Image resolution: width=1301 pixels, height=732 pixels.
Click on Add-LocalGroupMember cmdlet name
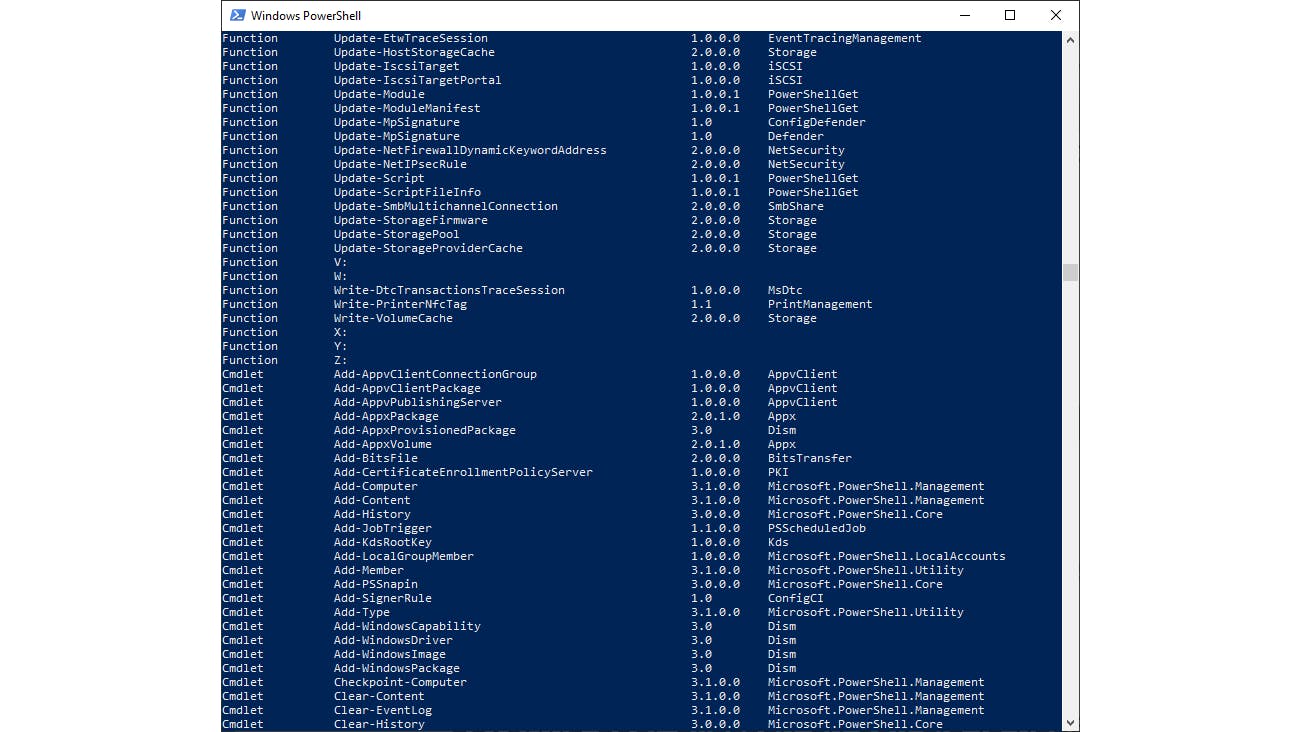coord(403,556)
